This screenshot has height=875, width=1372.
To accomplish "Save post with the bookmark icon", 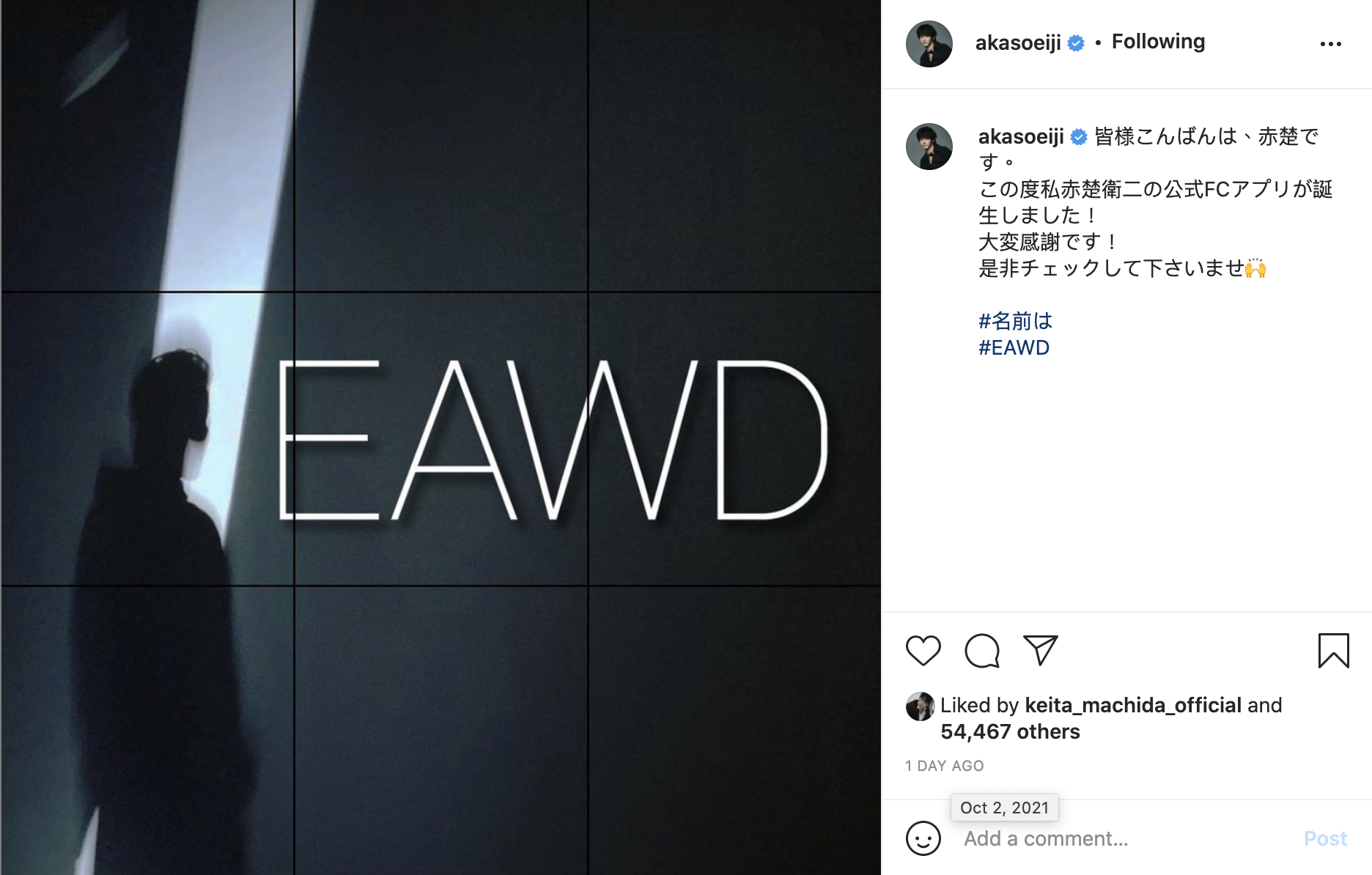I will click(x=1333, y=651).
